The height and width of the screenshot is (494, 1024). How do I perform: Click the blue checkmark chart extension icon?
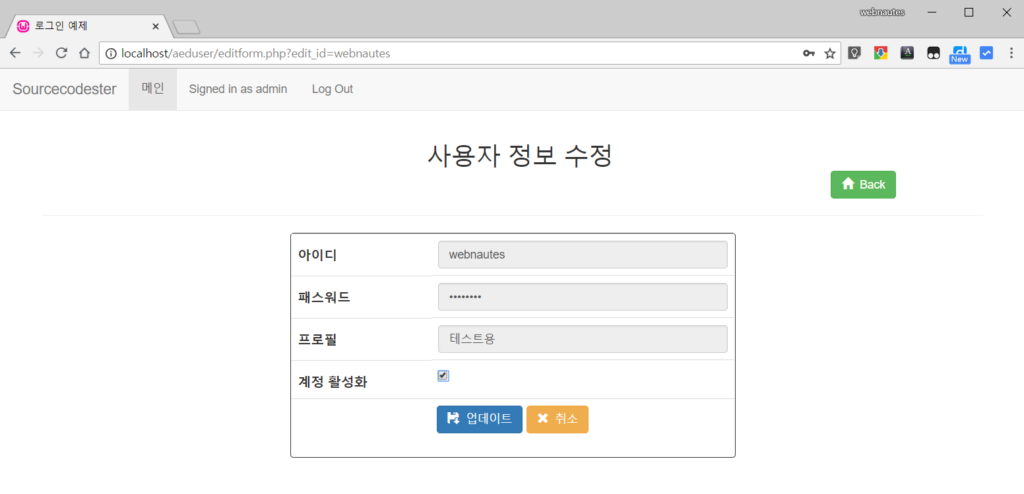pos(986,53)
